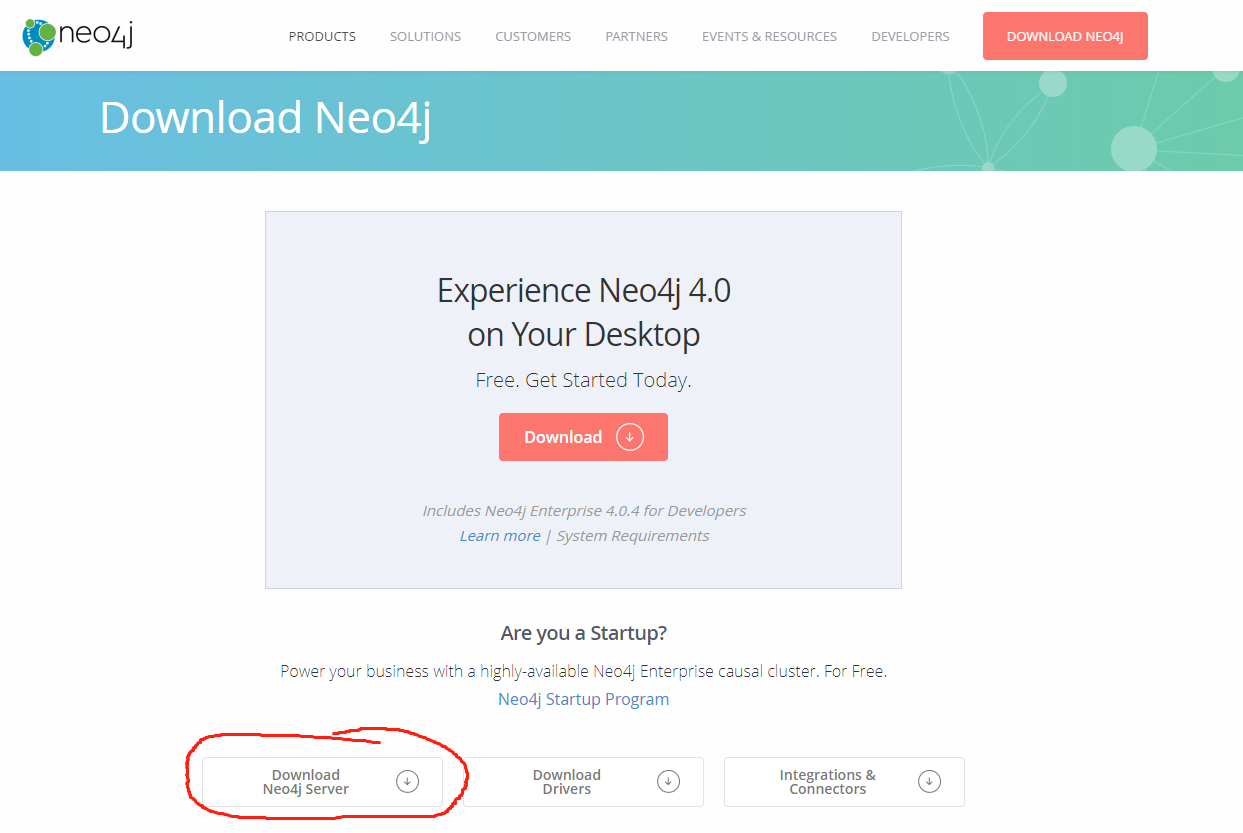This screenshot has width=1243, height=833.
Task: Open the EVENTS & RESOURCES menu
Action: (769, 36)
